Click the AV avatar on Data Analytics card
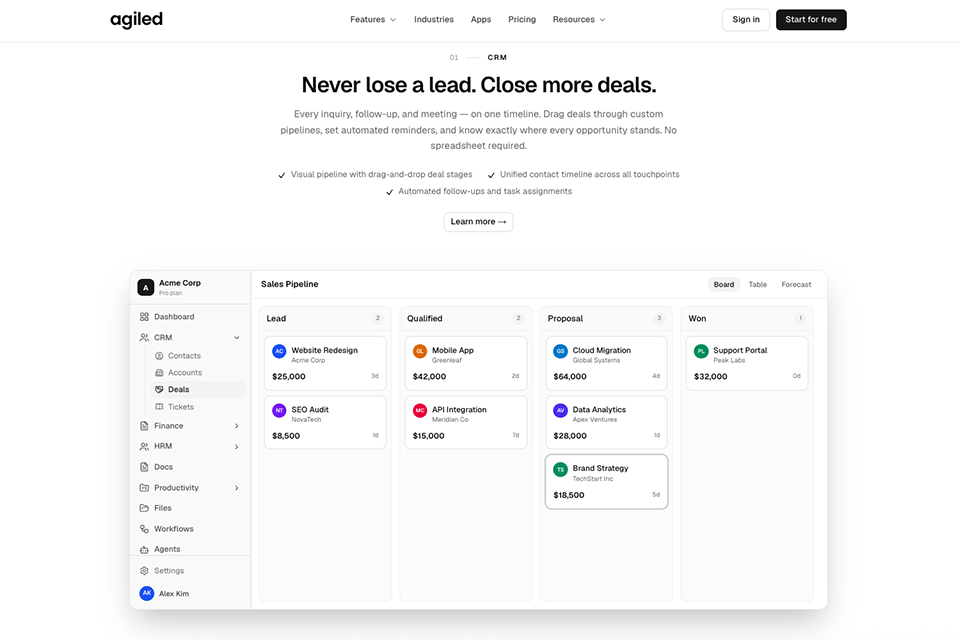This screenshot has height=640, width=960. (560, 410)
